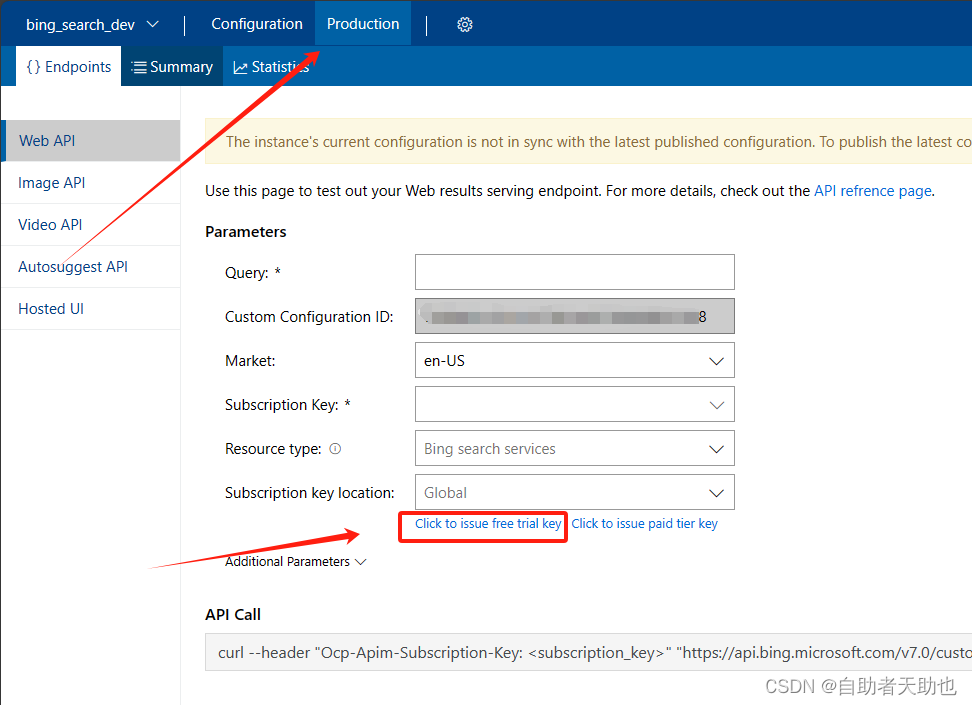Open the settings gear icon
The width and height of the screenshot is (972, 705).
pyautogui.click(x=464, y=24)
